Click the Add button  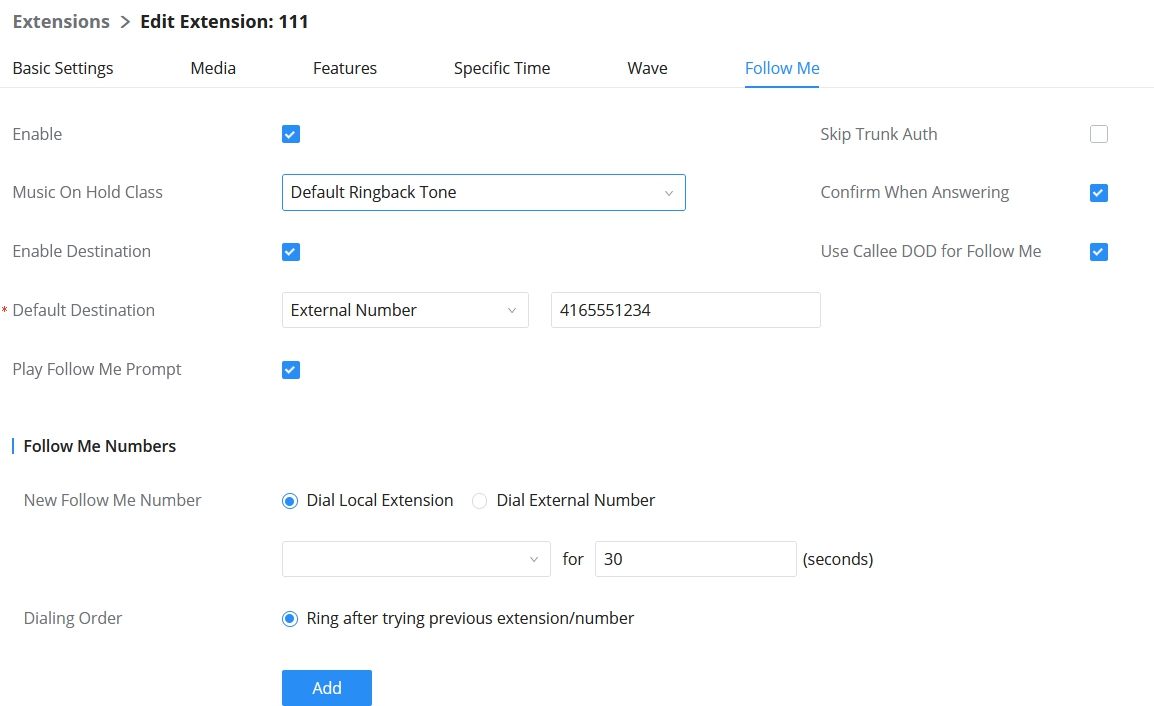pos(327,688)
